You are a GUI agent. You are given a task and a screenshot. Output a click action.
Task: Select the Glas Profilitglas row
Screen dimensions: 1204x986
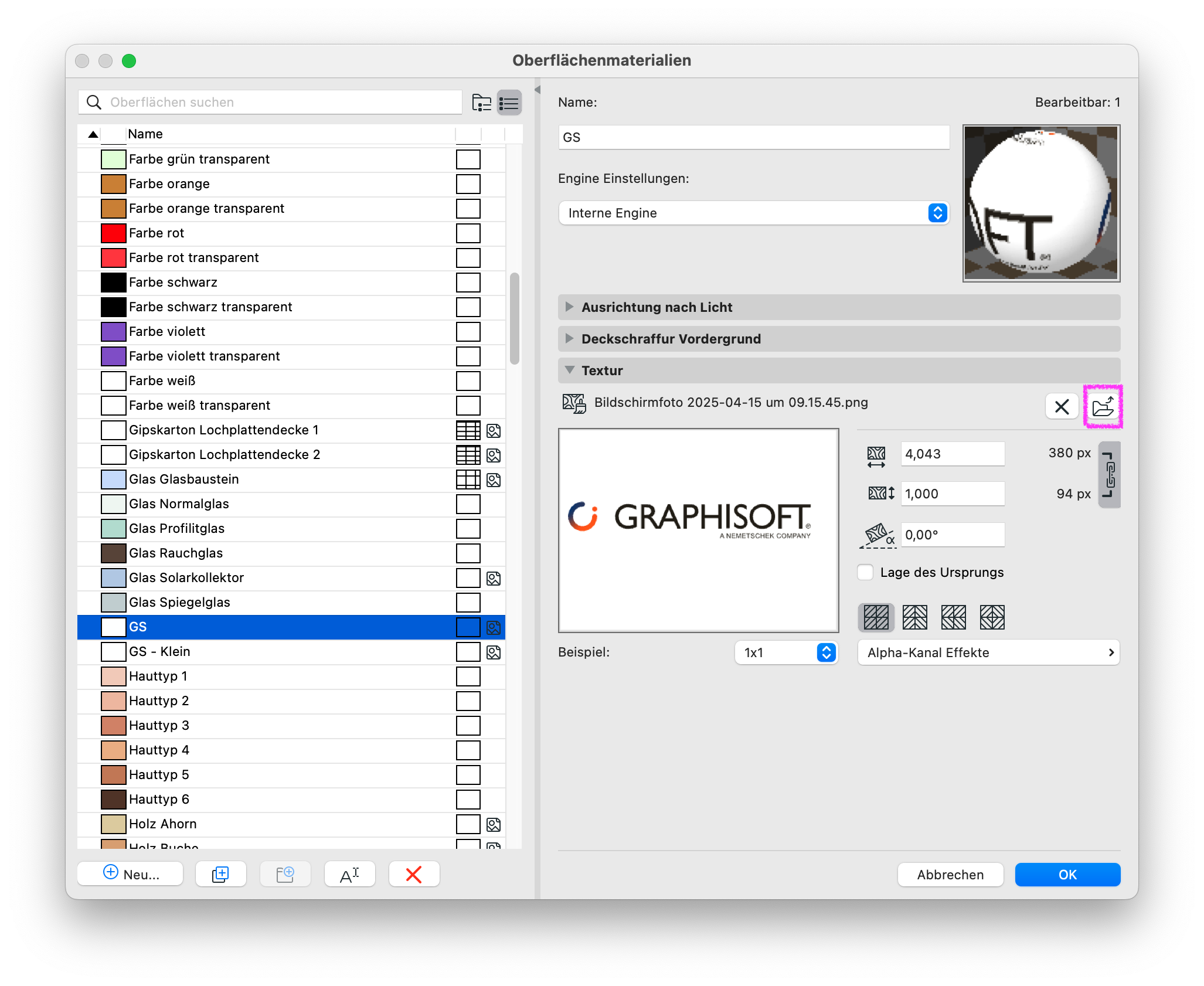[x=291, y=529]
